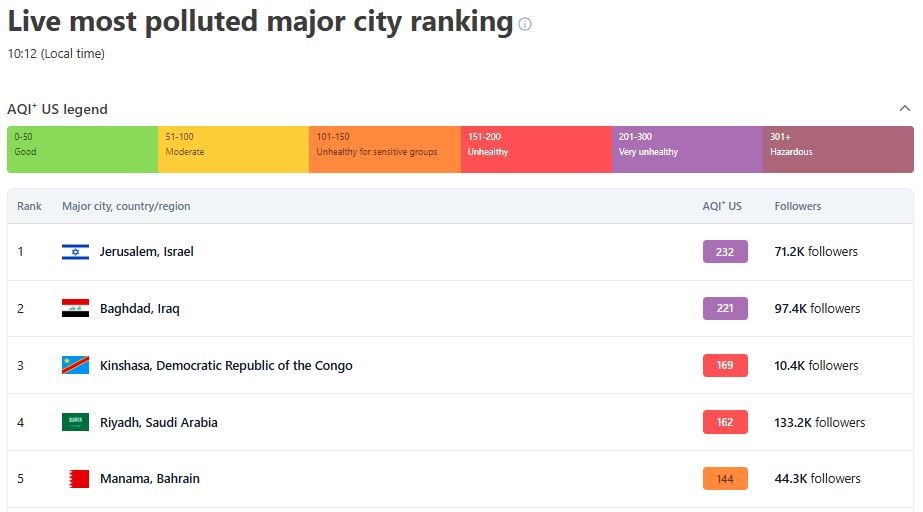Click the purple Very unhealthy legend swatch
The image size is (923, 512).
pyautogui.click(x=687, y=149)
